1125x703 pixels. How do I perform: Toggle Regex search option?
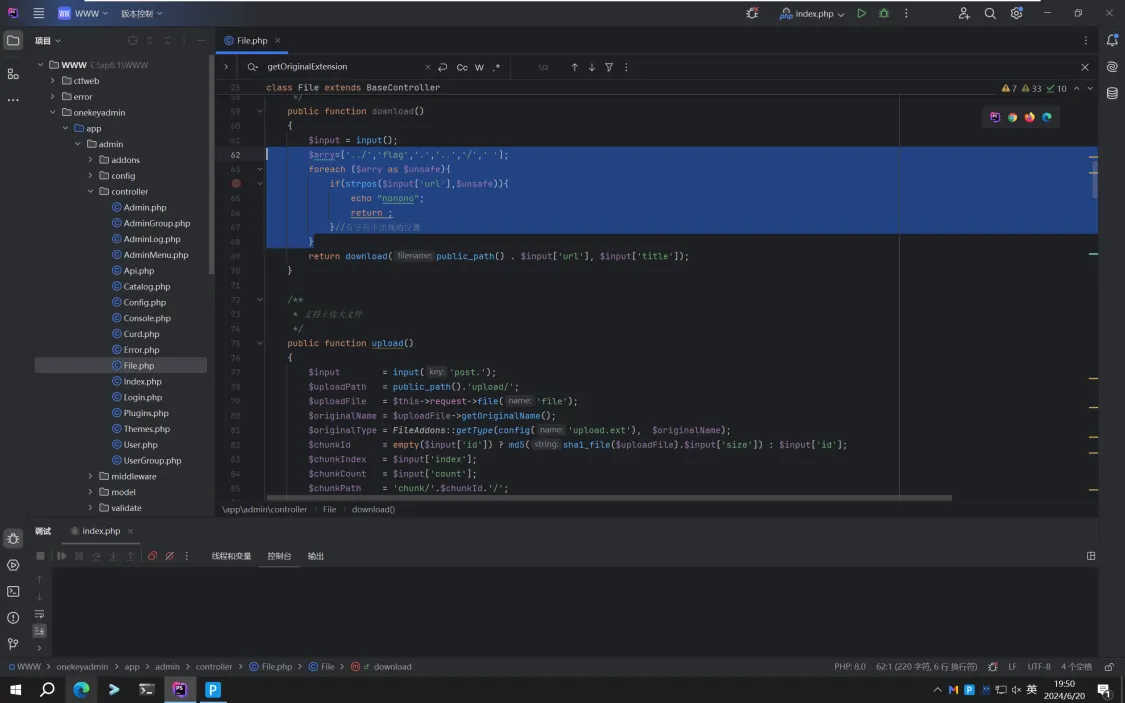tap(496, 67)
